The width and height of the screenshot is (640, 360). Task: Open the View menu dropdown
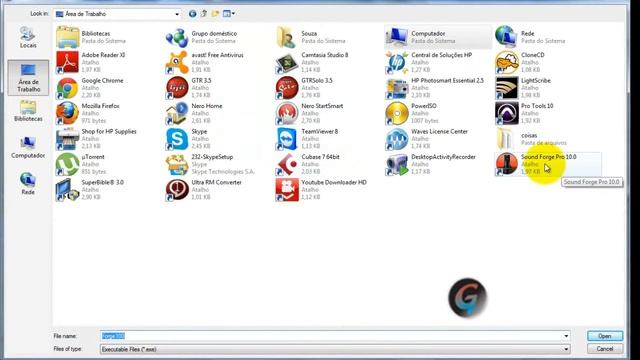click(x=229, y=14)
